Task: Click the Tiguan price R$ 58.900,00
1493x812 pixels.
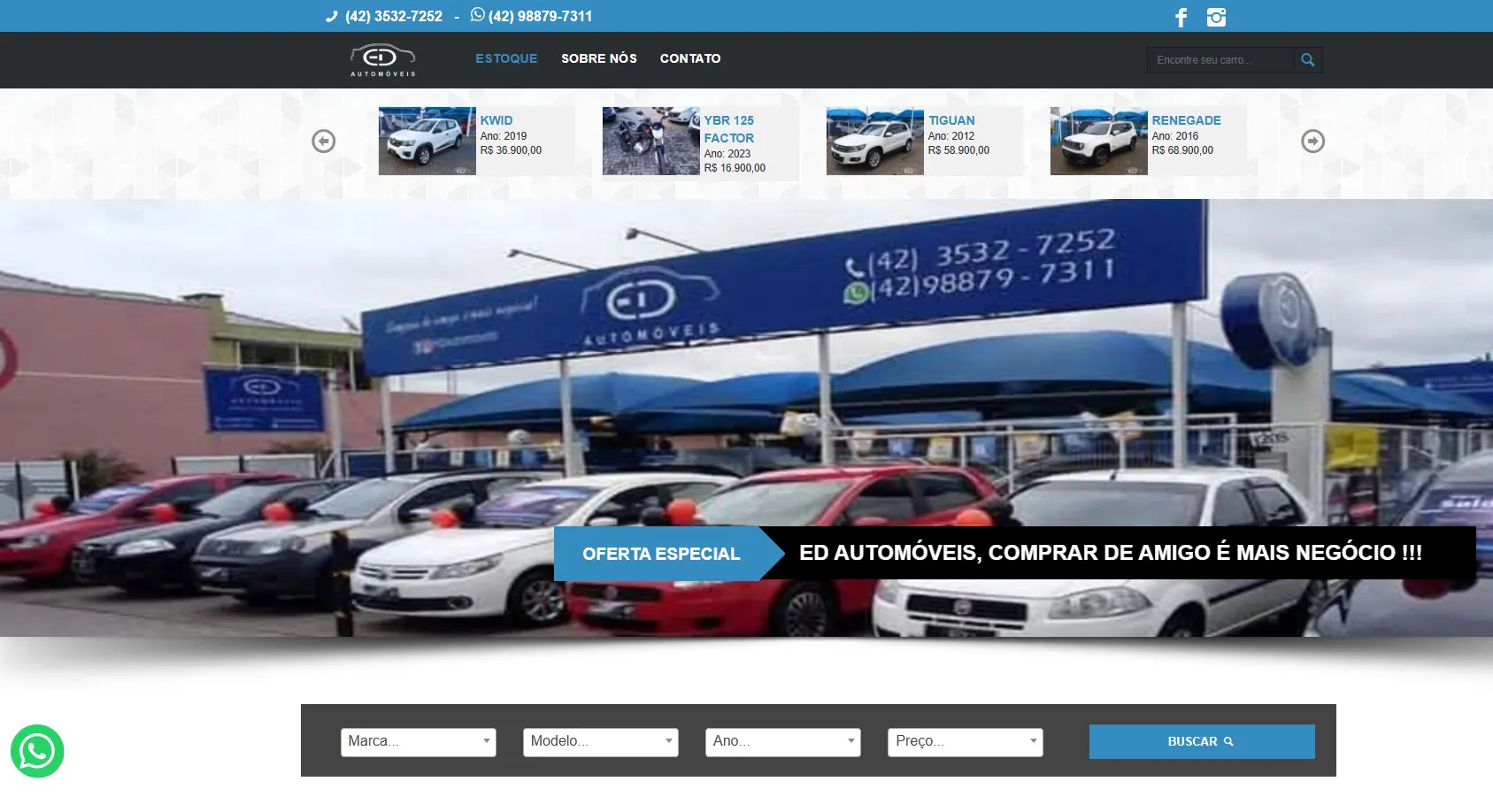Action: pos(958,150)
